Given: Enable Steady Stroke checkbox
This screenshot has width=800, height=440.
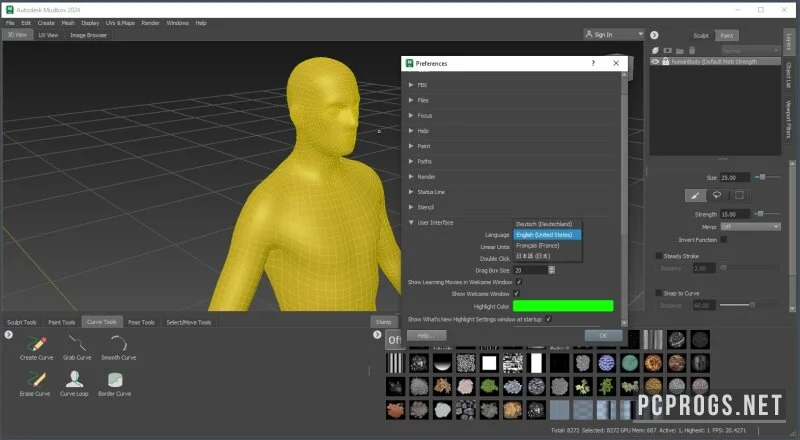Looking at the screenshot, I should click(x=659, y=256).
